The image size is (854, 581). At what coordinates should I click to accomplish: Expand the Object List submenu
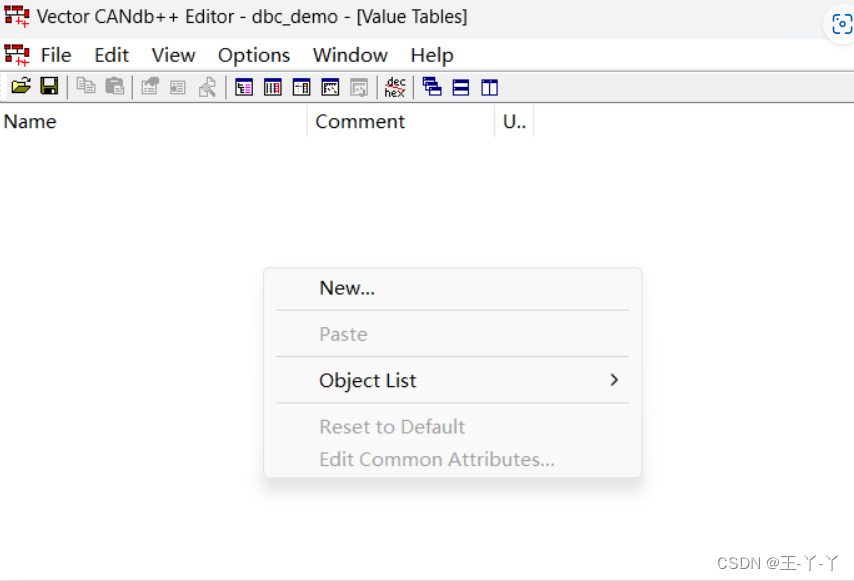(453, 380)
